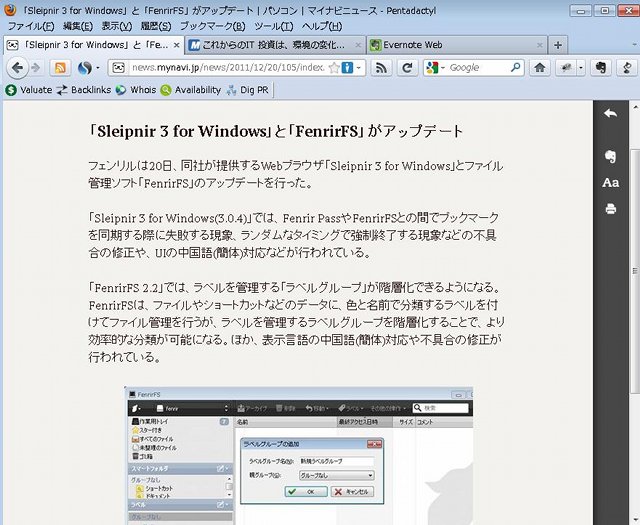Click the blue Sleipnir swirl toolbar icon

pyautogui.click(x=84, y=68)
